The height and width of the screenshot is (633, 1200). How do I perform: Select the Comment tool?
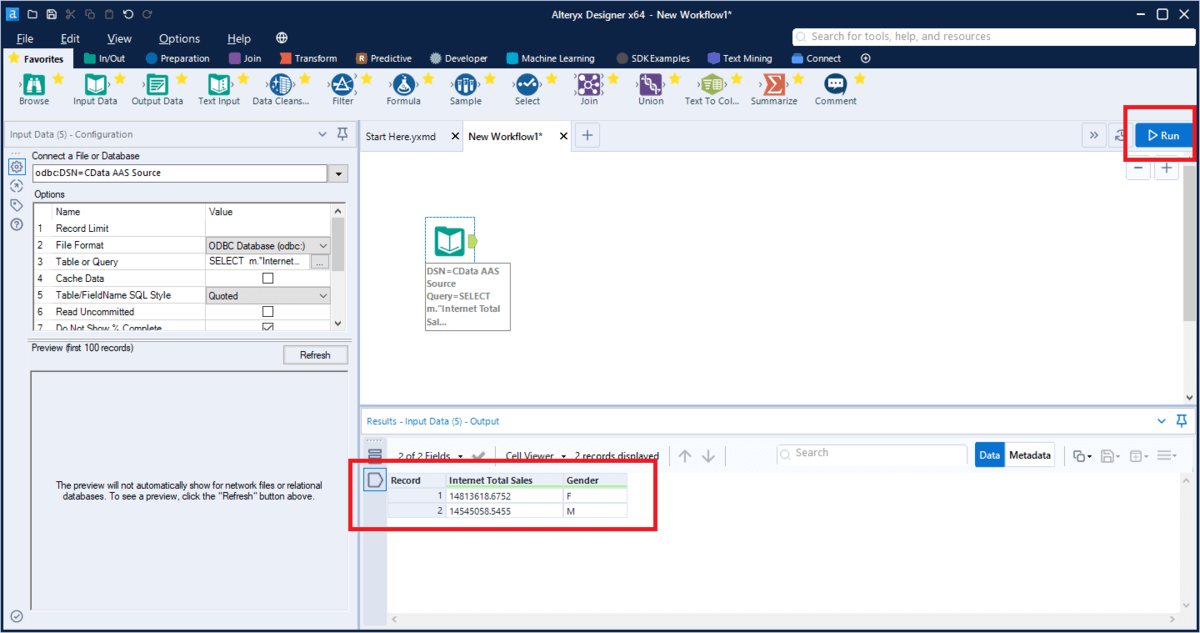coord(835,85)
